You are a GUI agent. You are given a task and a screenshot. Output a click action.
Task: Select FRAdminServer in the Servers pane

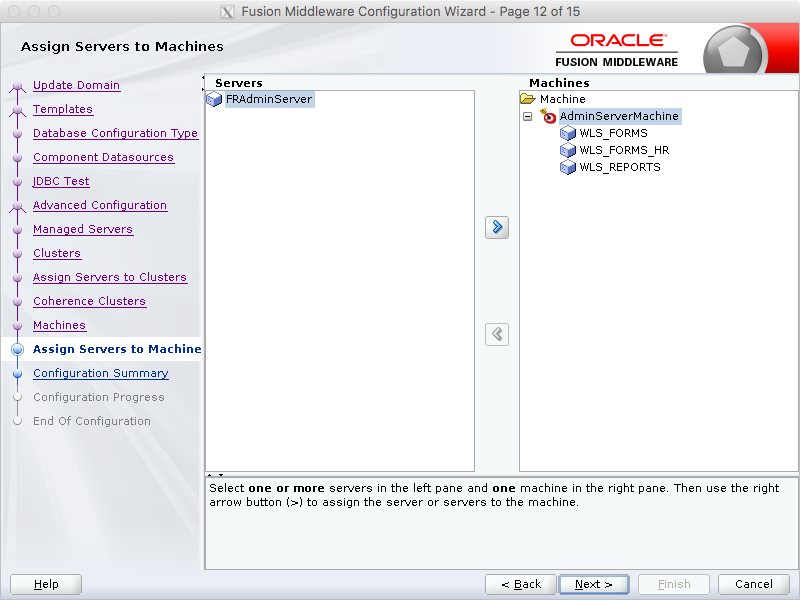coord(269,99)
